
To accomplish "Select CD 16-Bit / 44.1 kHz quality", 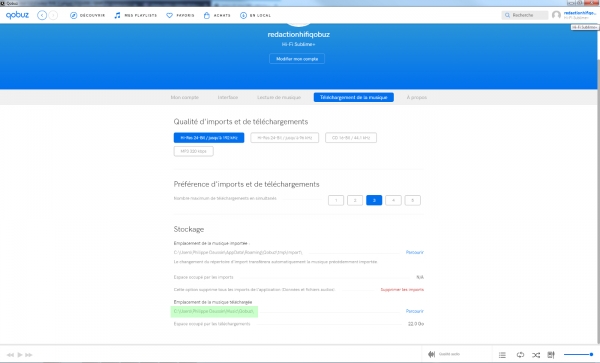I will (351, 138).
